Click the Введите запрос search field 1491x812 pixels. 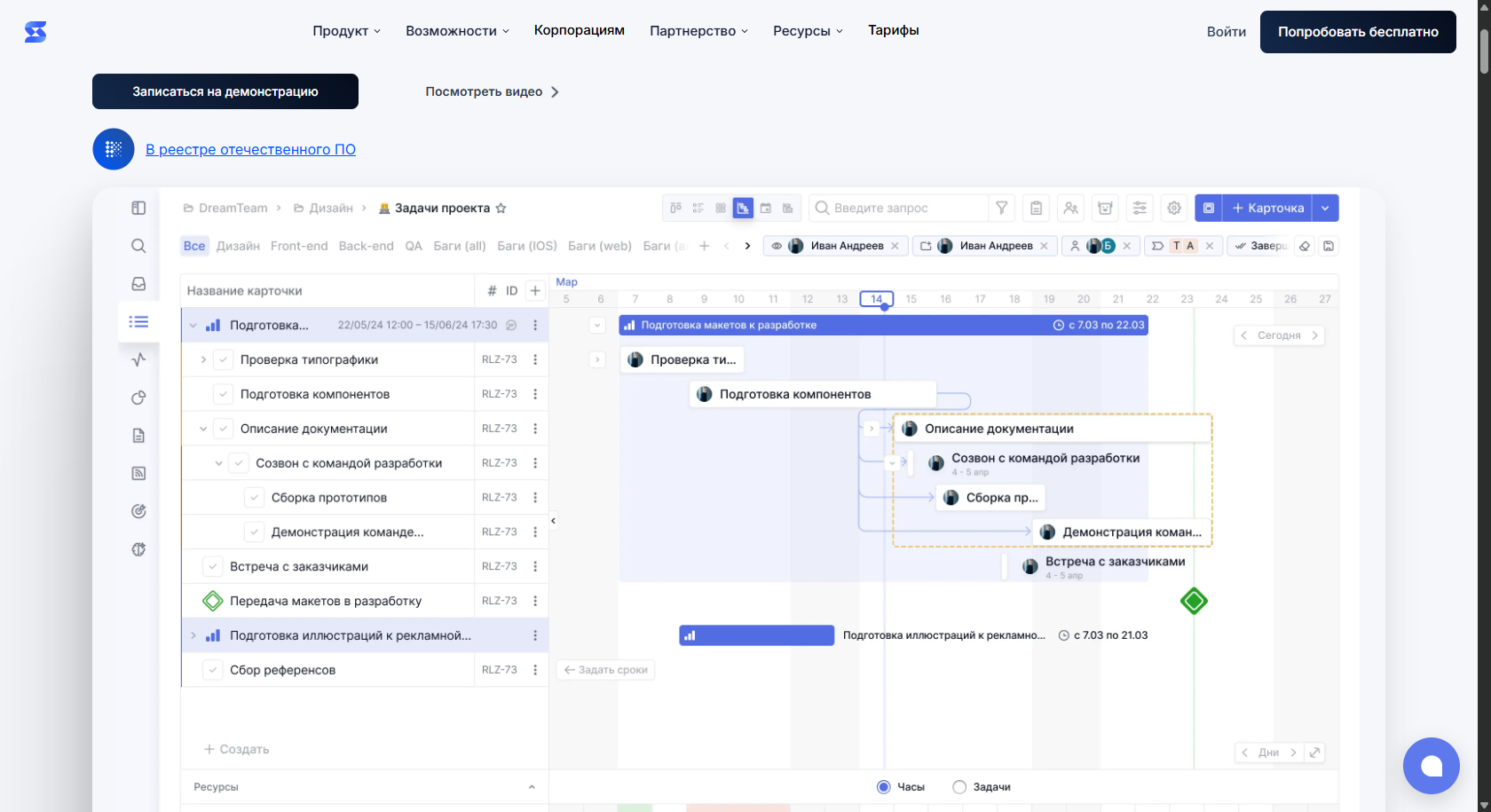pos(905,208)
